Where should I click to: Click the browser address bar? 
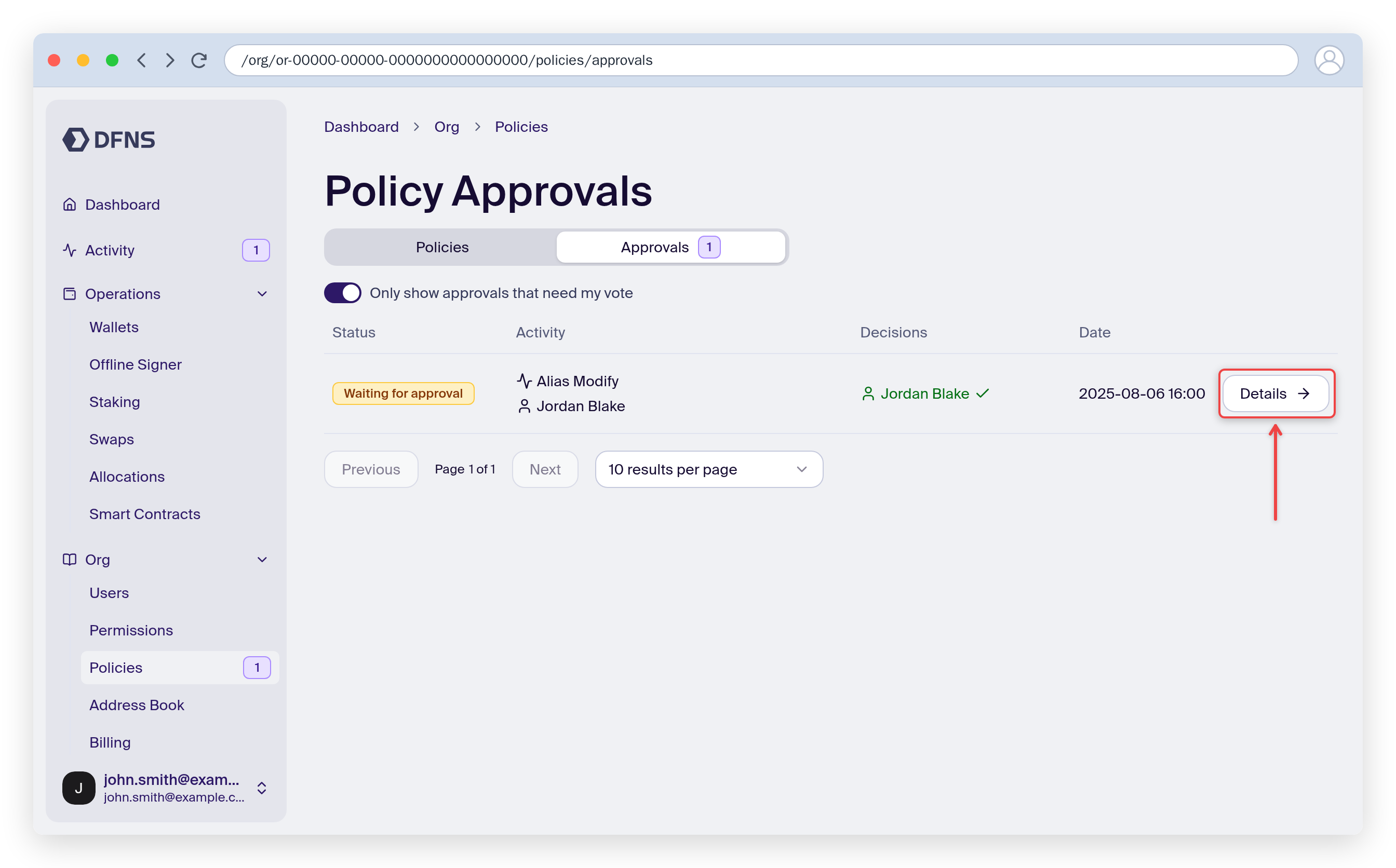(x=761, y=60)
